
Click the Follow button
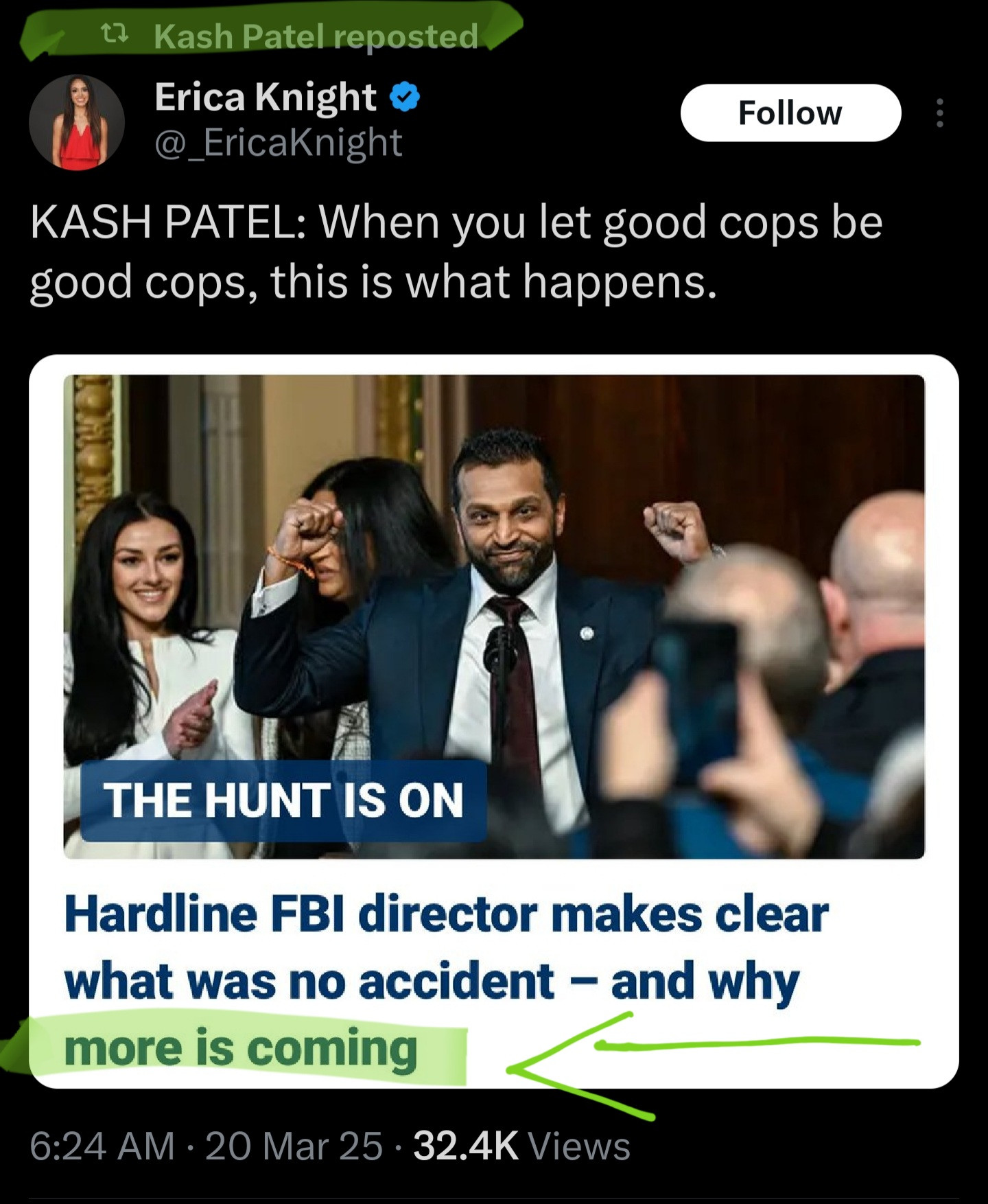tap(790, 113)
